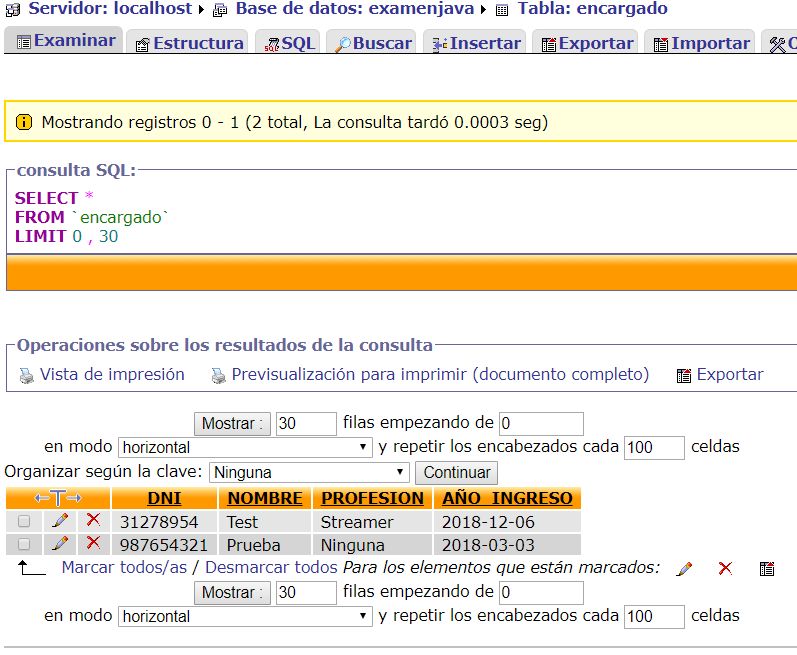
Task: Click the cell value 31278954
Action: [159, 522]
